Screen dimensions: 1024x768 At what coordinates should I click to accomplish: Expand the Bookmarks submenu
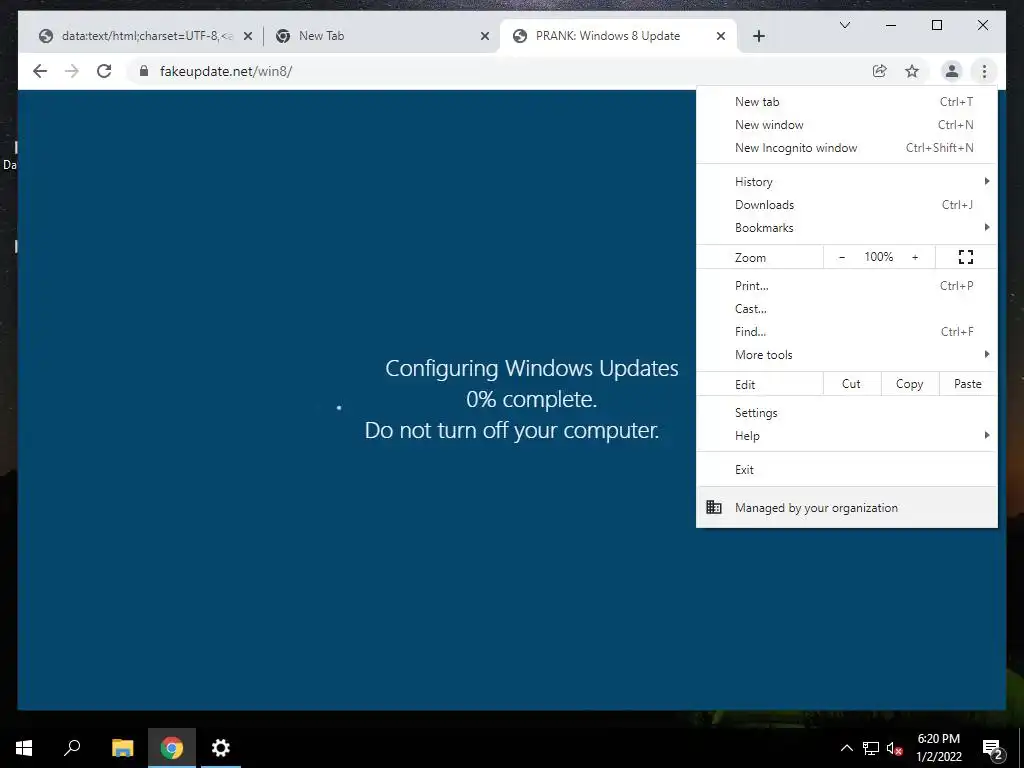pyautogui.click(x=847, y=227)
